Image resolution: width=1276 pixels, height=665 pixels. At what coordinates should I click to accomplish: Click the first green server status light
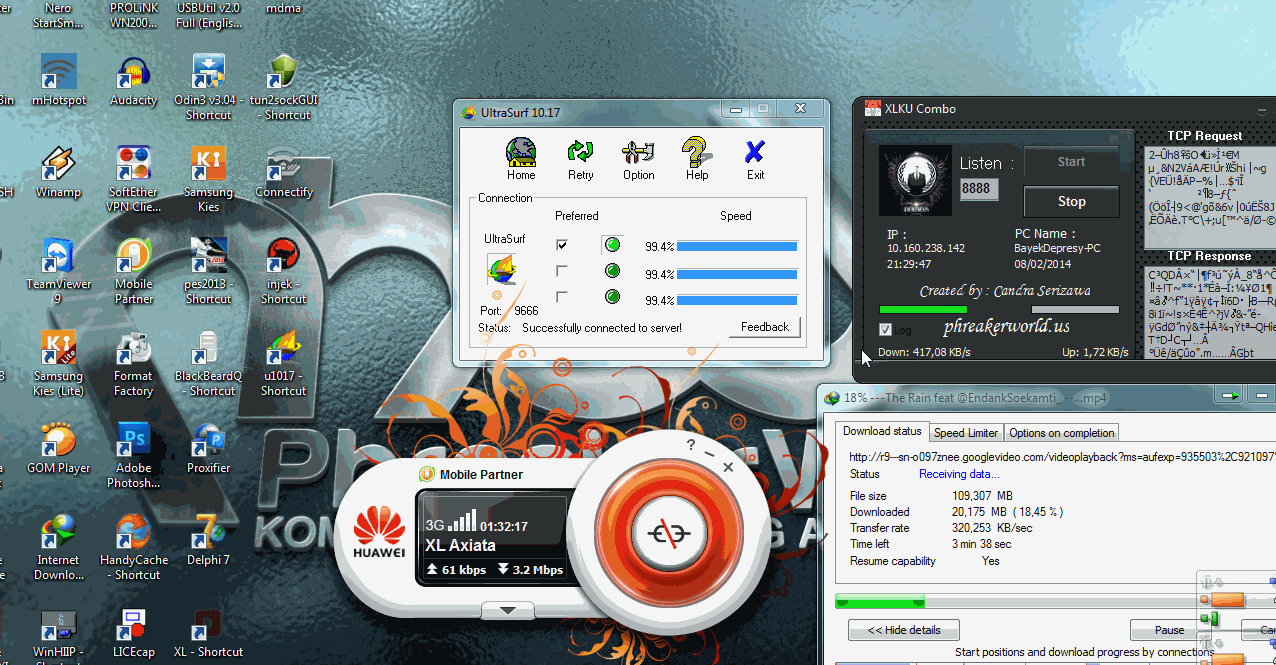[612, 245]
